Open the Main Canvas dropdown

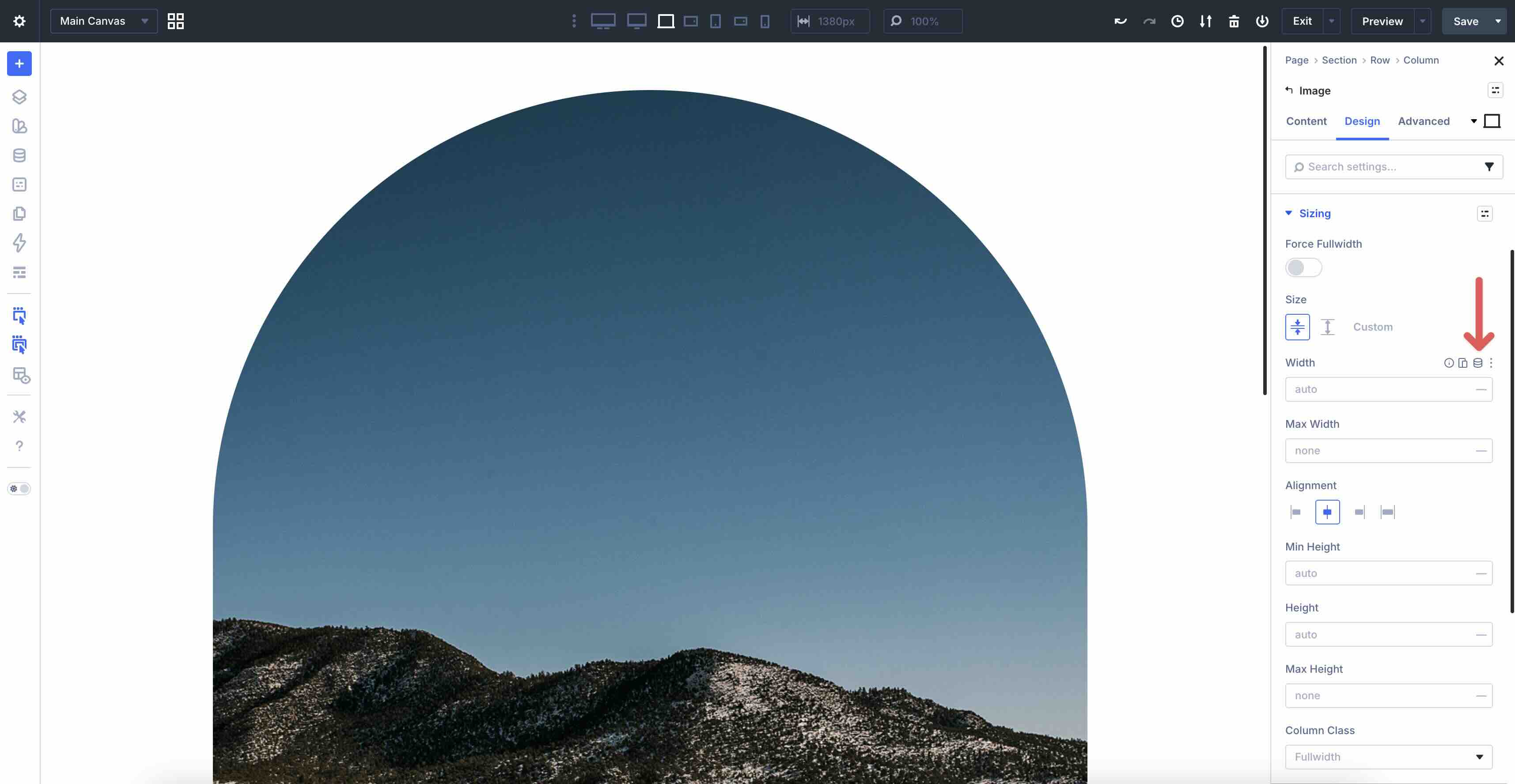coord(103,21)
